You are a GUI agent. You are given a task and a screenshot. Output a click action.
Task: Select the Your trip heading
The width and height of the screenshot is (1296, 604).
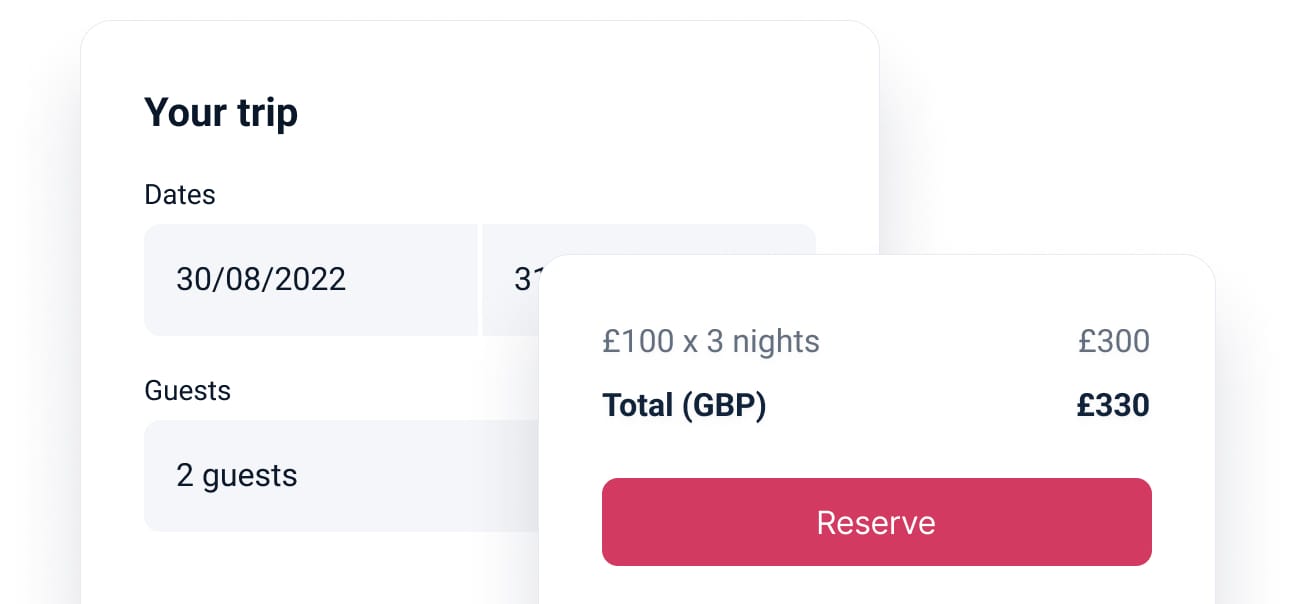(221, 112)
